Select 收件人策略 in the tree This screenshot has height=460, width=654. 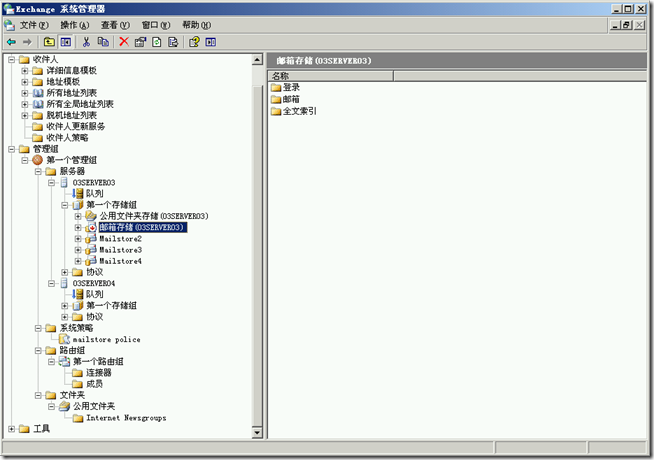click(67, 138)
